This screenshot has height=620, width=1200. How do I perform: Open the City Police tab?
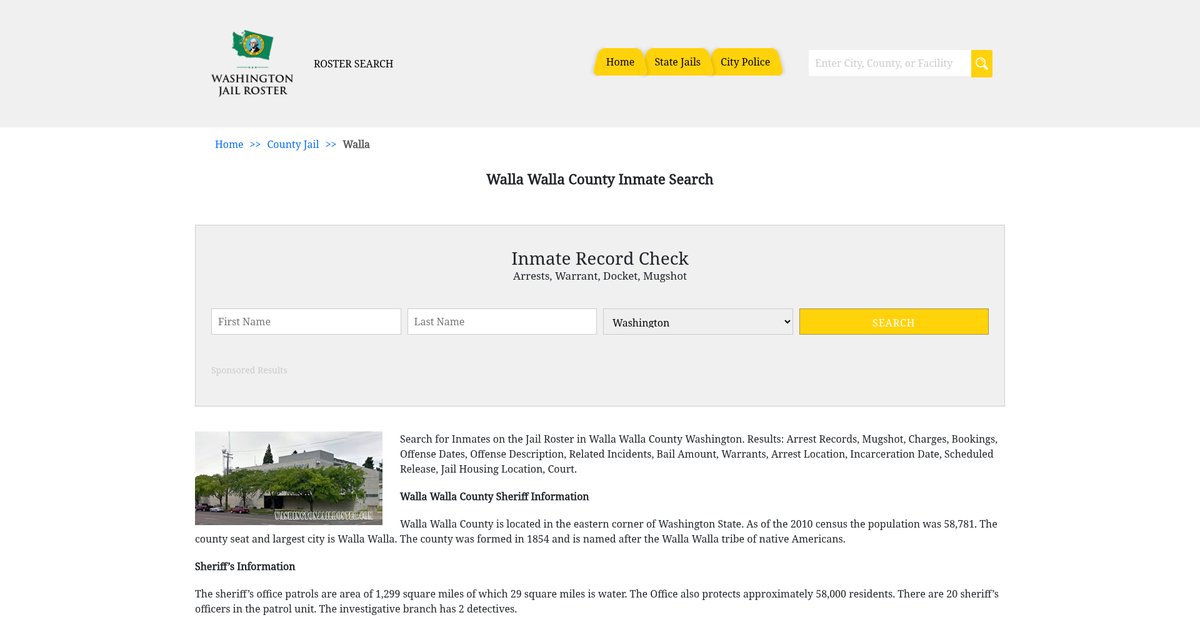click(745, 62)
